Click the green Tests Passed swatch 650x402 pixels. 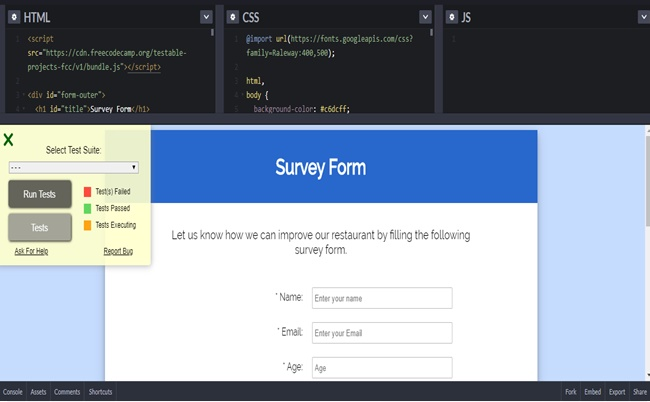point(87,208)
